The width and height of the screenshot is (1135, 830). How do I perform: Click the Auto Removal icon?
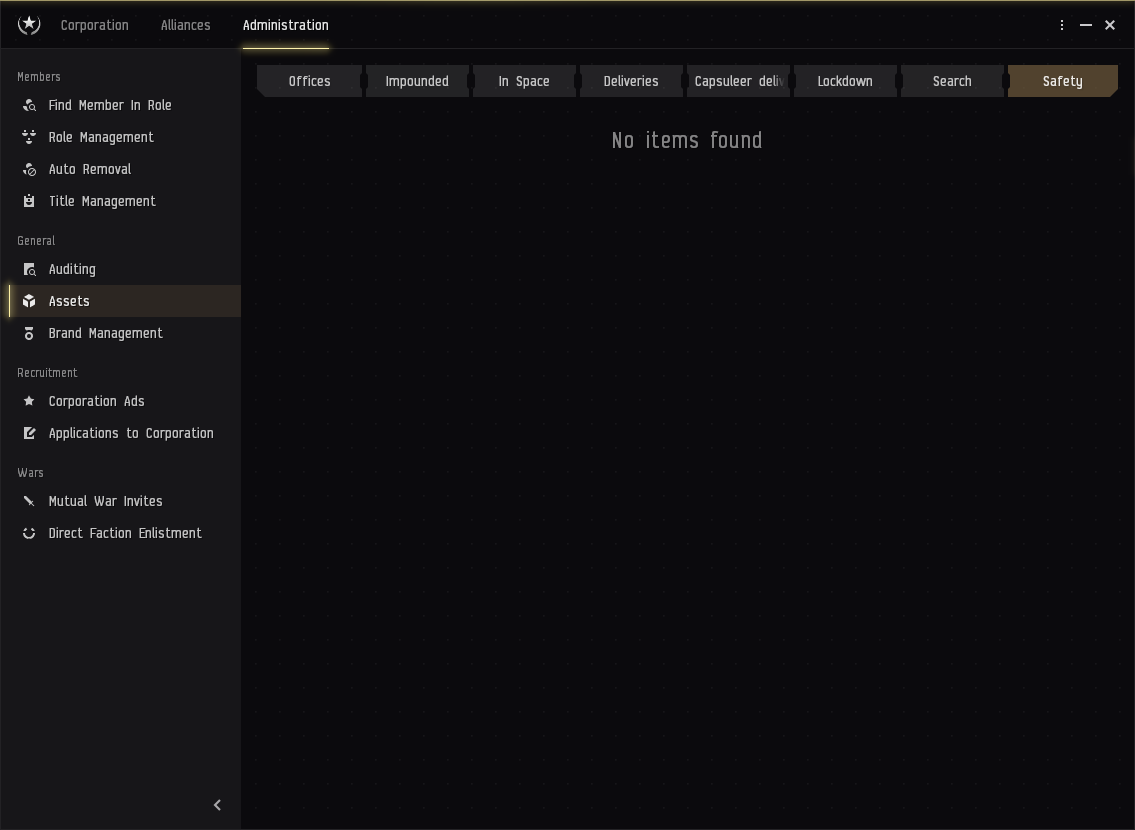tap(29, 169)
